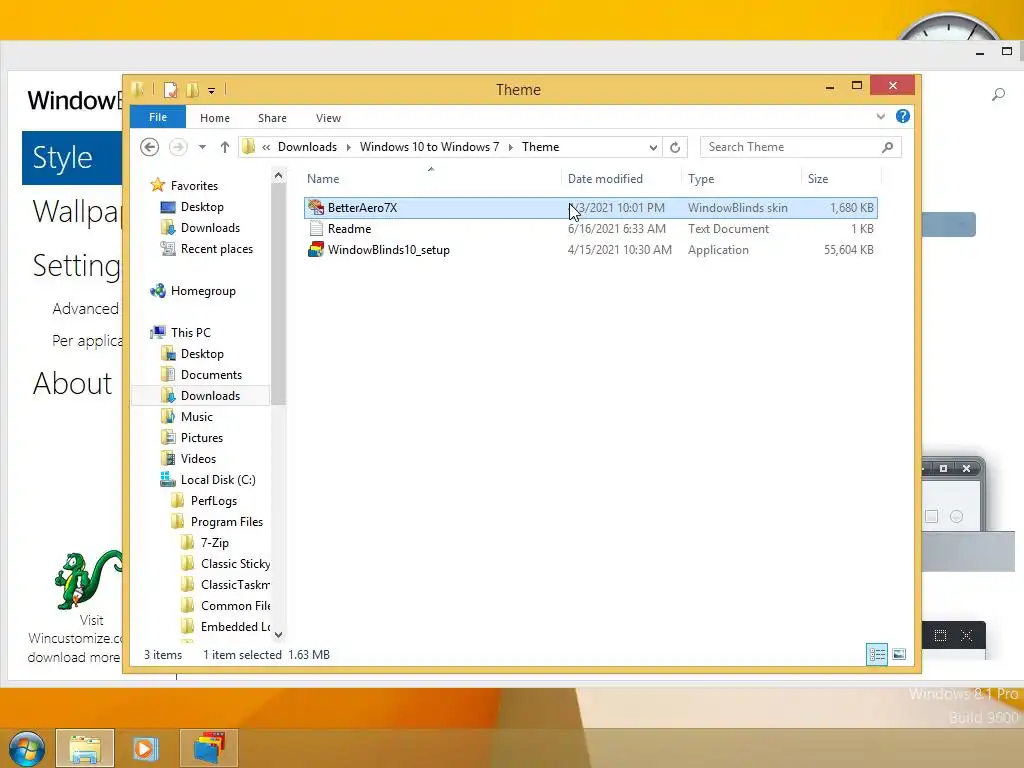
Task: Expand the ribbon with the chevron
Action: pos(880,116)
